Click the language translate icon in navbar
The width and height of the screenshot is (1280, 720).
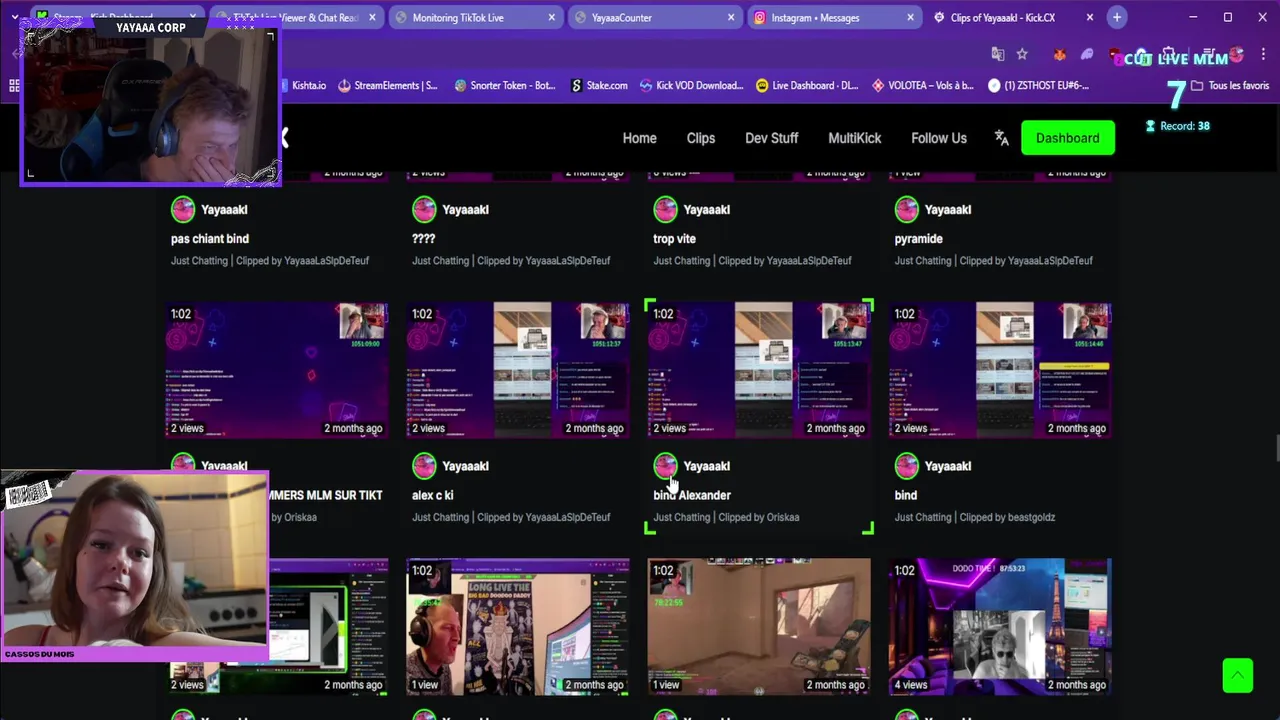click(1001, 138)
